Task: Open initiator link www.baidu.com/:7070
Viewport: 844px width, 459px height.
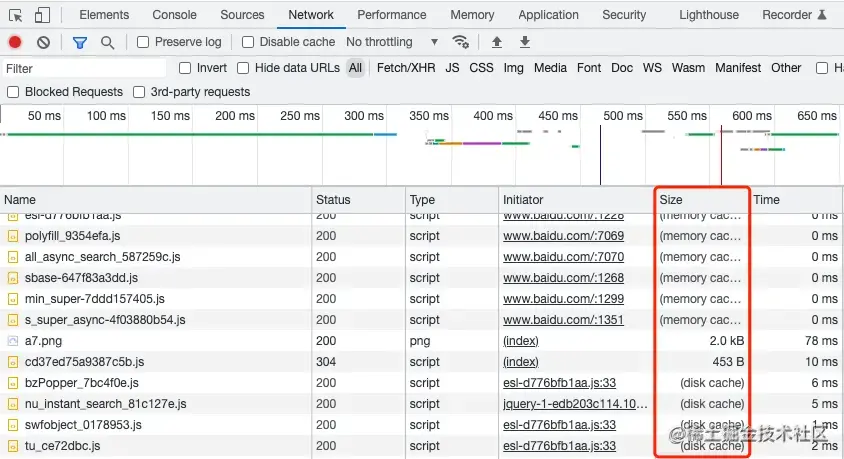Action: 563,257
